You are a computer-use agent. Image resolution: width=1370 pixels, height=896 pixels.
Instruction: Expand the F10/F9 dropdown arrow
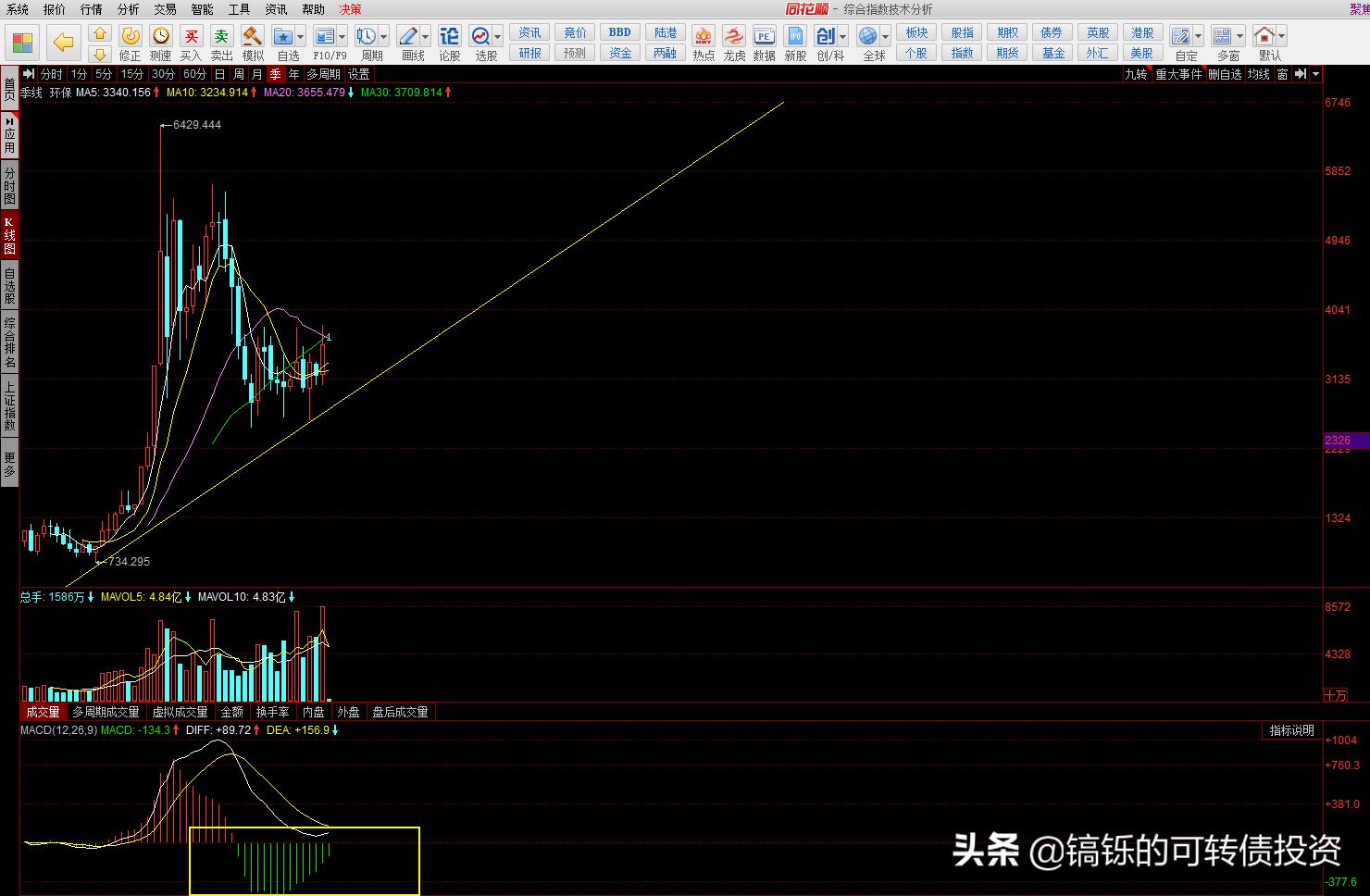342,37
